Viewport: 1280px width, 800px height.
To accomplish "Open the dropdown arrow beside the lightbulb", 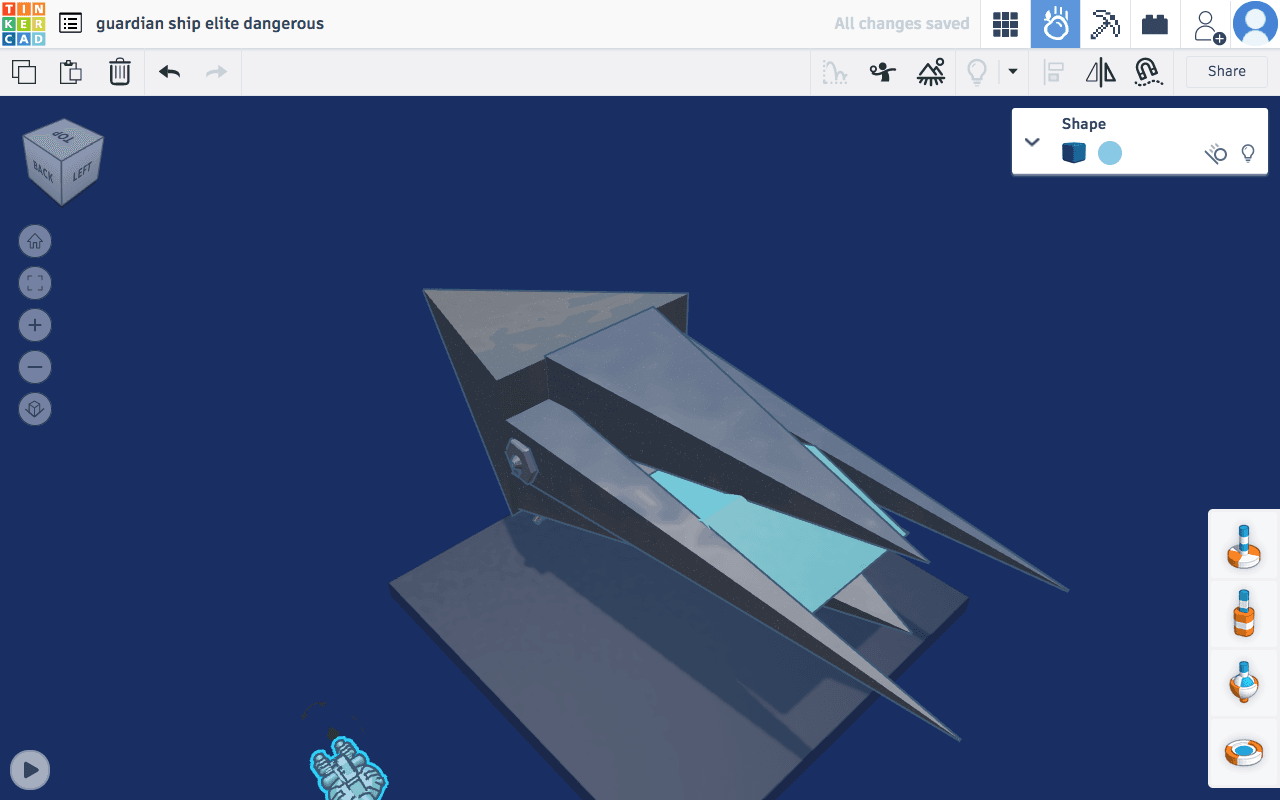I will (x=1013, y=72).
